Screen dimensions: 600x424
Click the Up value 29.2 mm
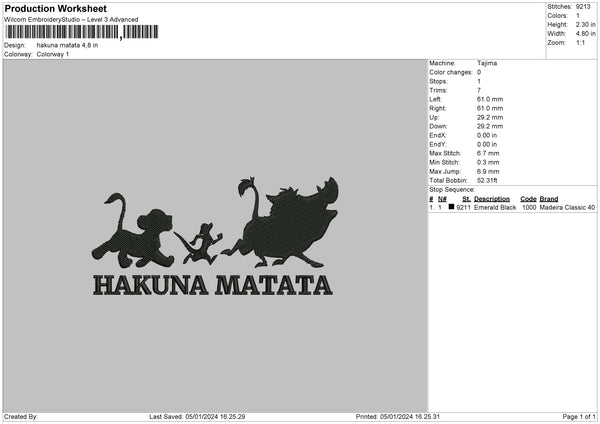[x=490, y=117]
